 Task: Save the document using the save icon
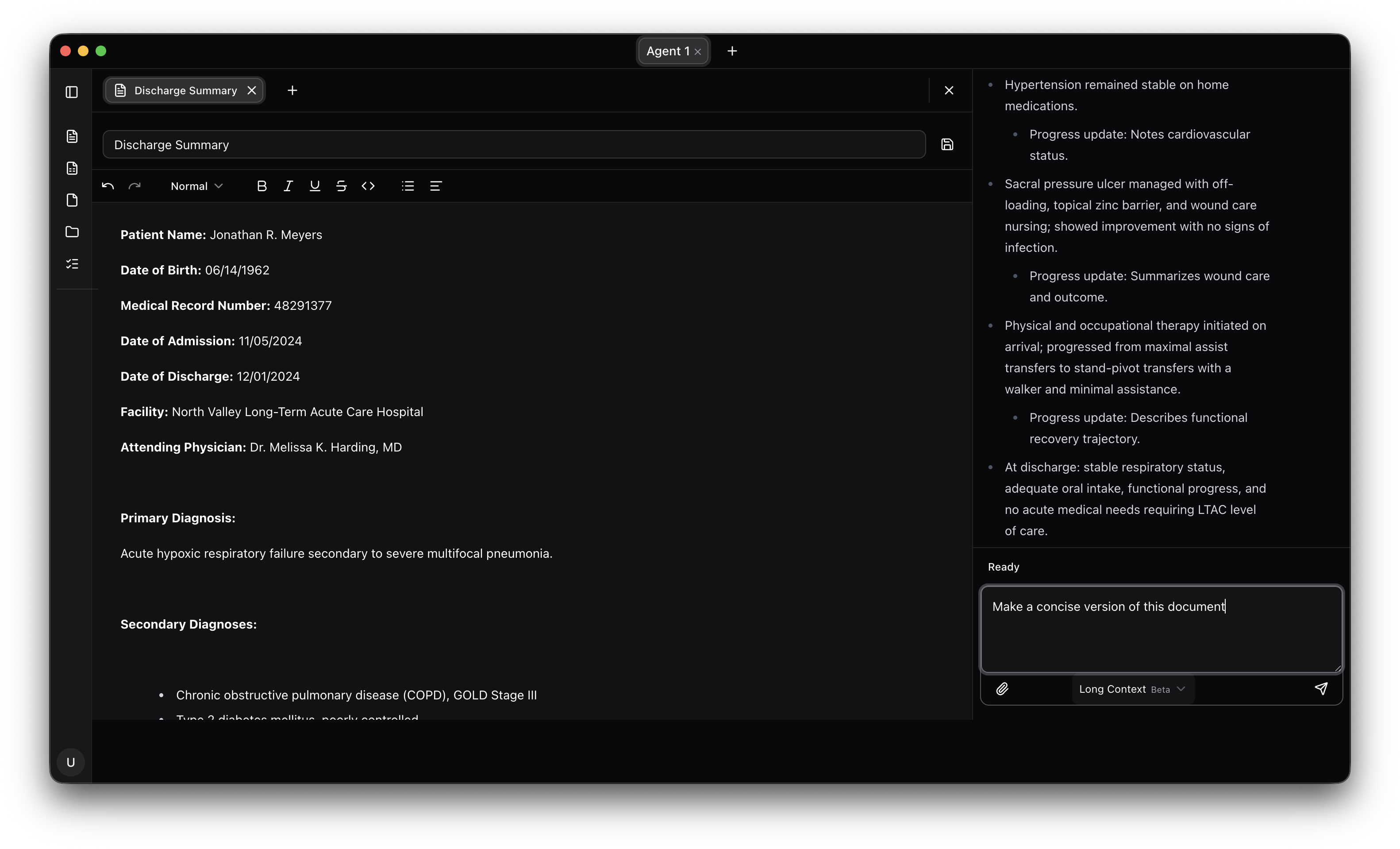946,144
